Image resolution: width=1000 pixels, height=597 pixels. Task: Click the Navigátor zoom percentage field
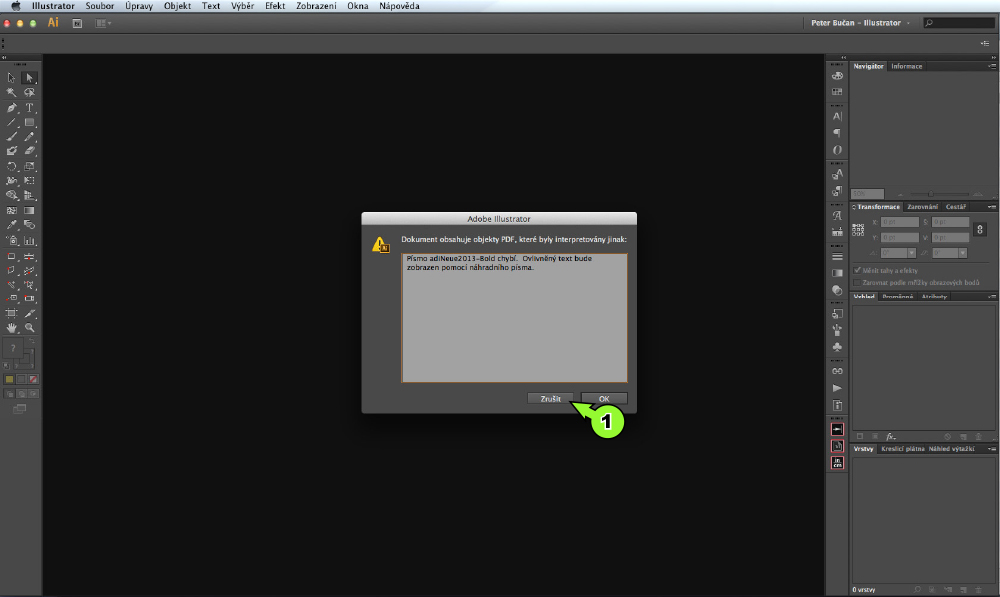(x=867, y=193)
